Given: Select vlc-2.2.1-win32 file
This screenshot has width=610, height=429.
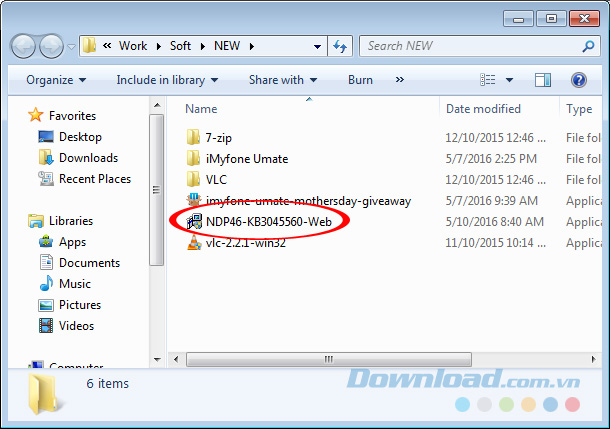Looking at the screenshot, I should point(245,243).
